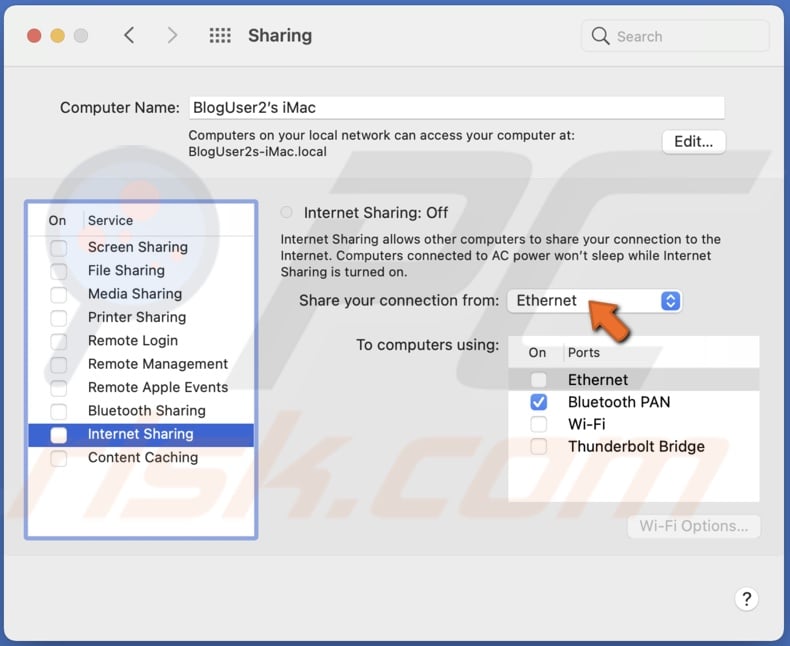Enable Bluetooth Sharing checkbox
This screenshot has height=646, width=790.
58,411
